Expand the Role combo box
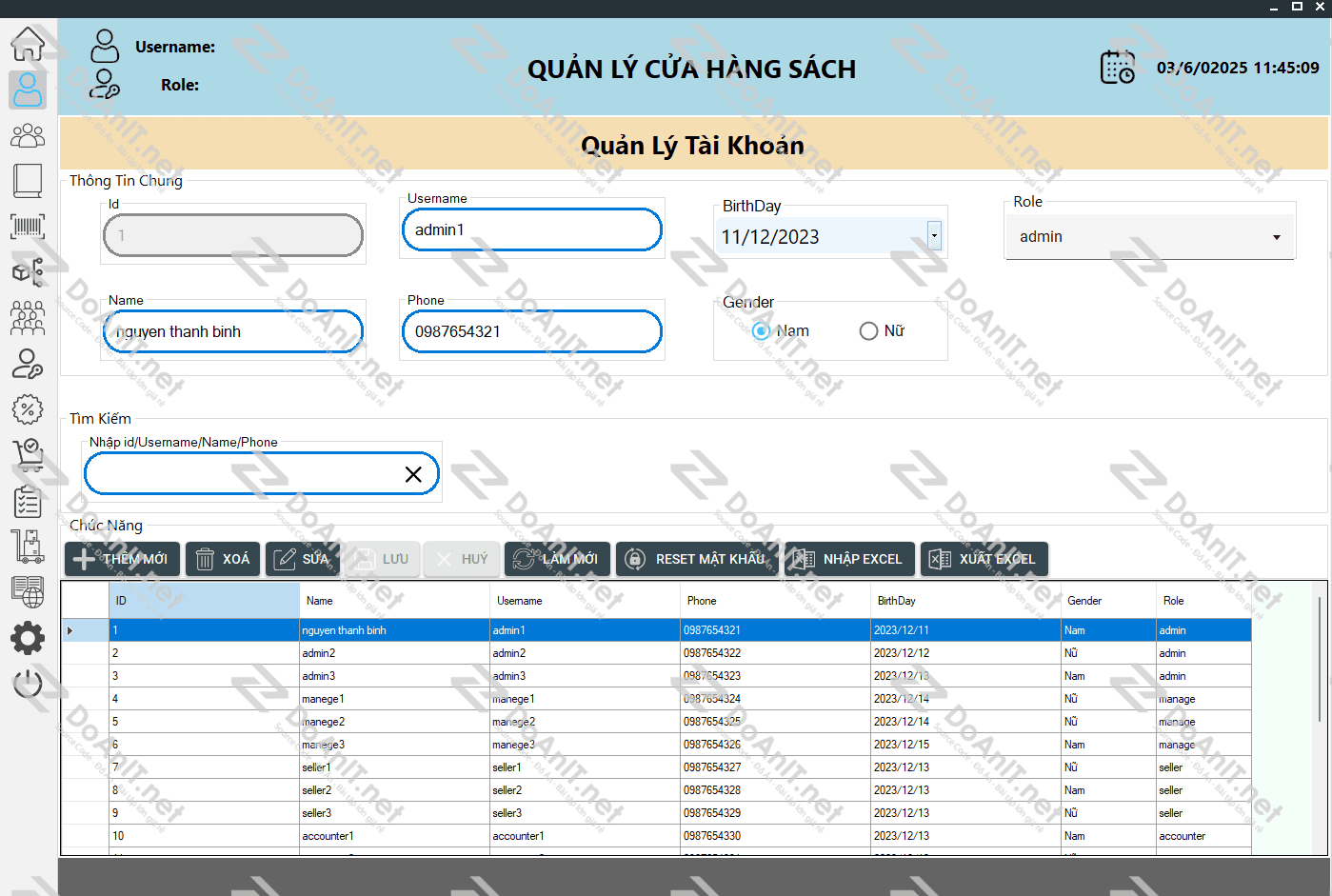The height and width of the screenshot is (896, 1332). pyautogui.click(x=1276, y=237)
